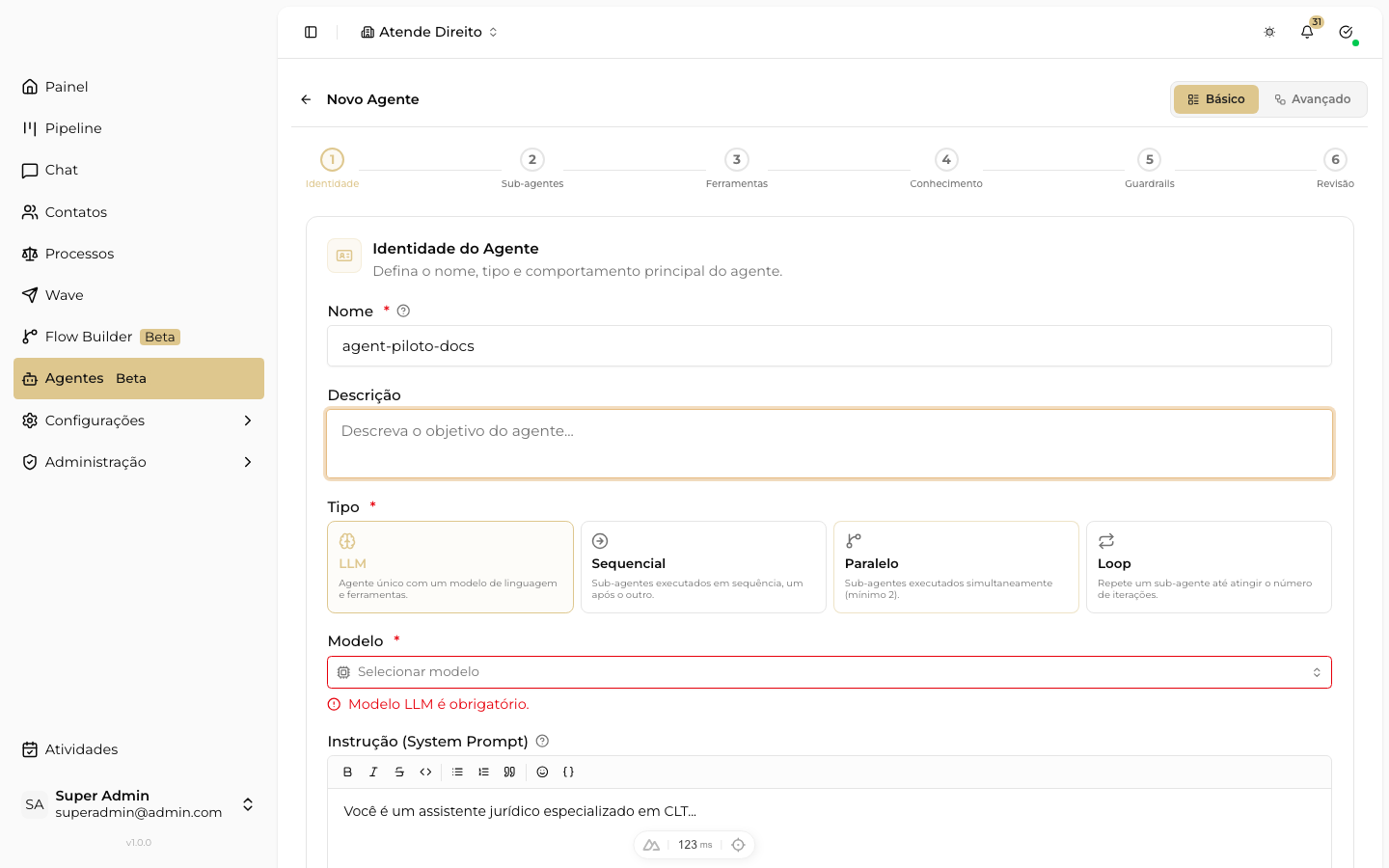Click help icon next to Instrução label

click(x=542, y=741)
